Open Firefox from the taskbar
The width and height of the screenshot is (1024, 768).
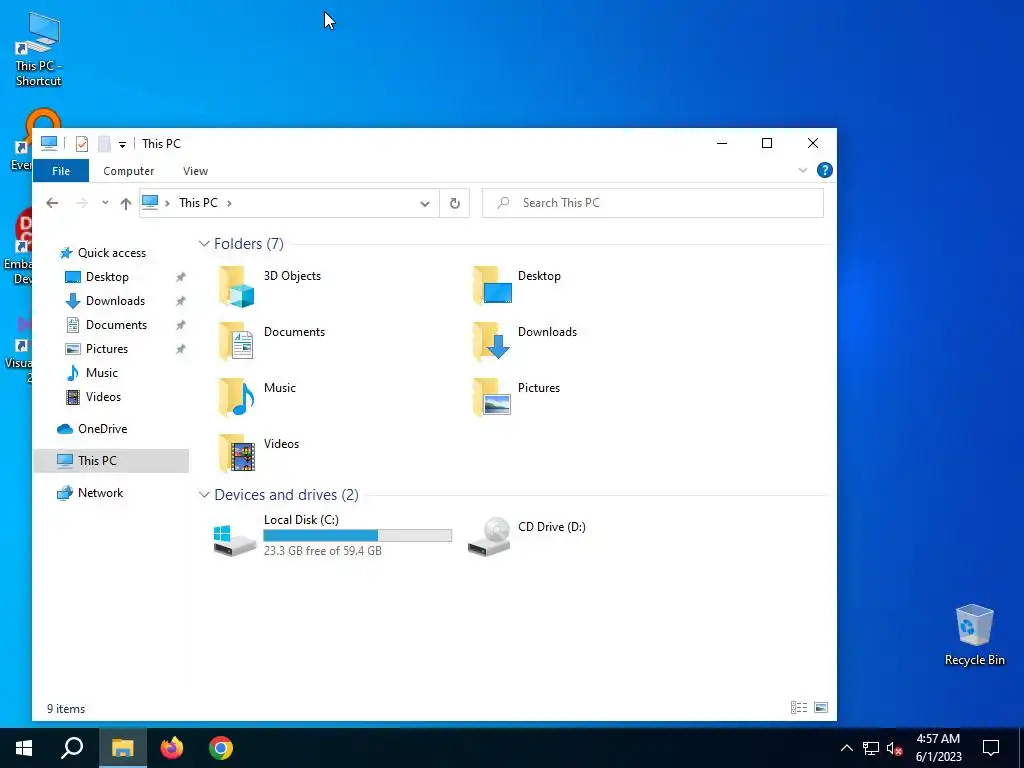[x=172, y=748]
